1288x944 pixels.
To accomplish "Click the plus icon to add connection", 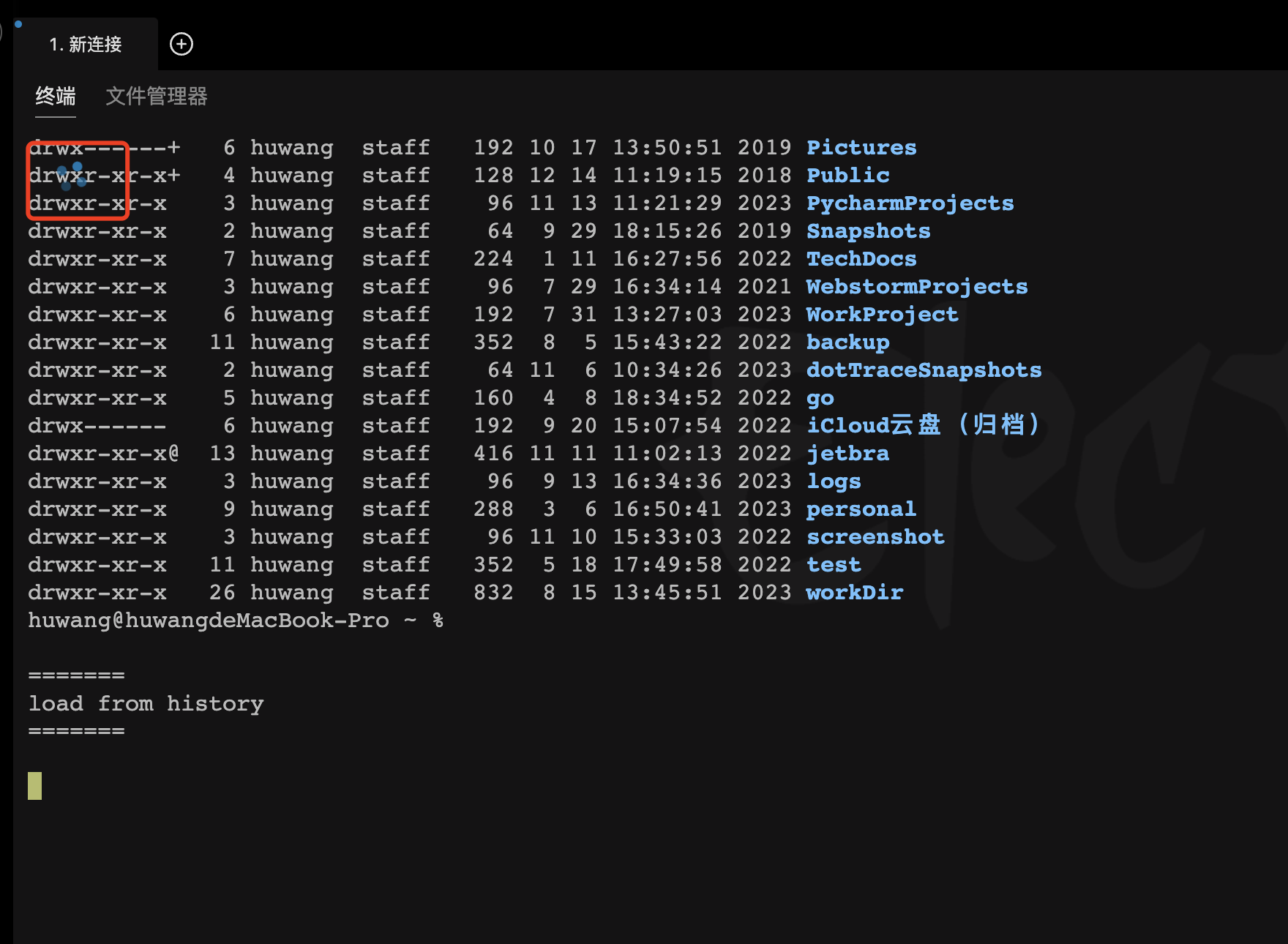I will (x=181, y=44).
